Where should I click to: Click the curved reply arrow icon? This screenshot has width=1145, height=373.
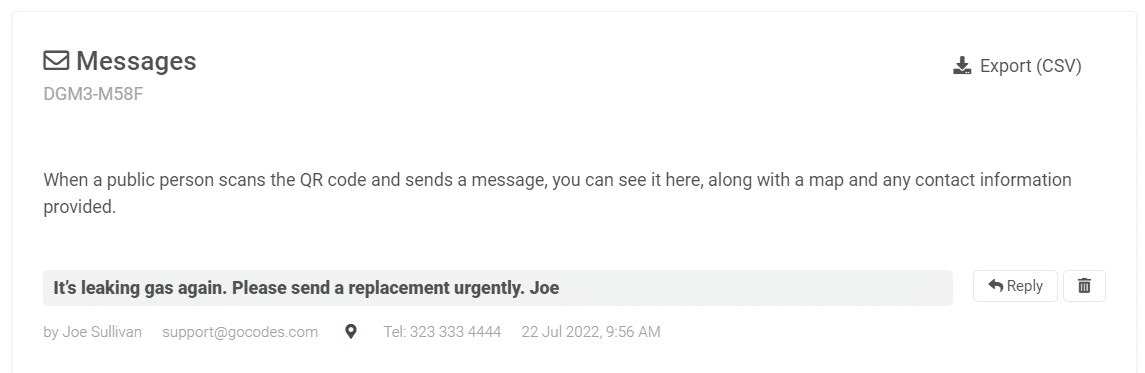(x=995, y=285)
